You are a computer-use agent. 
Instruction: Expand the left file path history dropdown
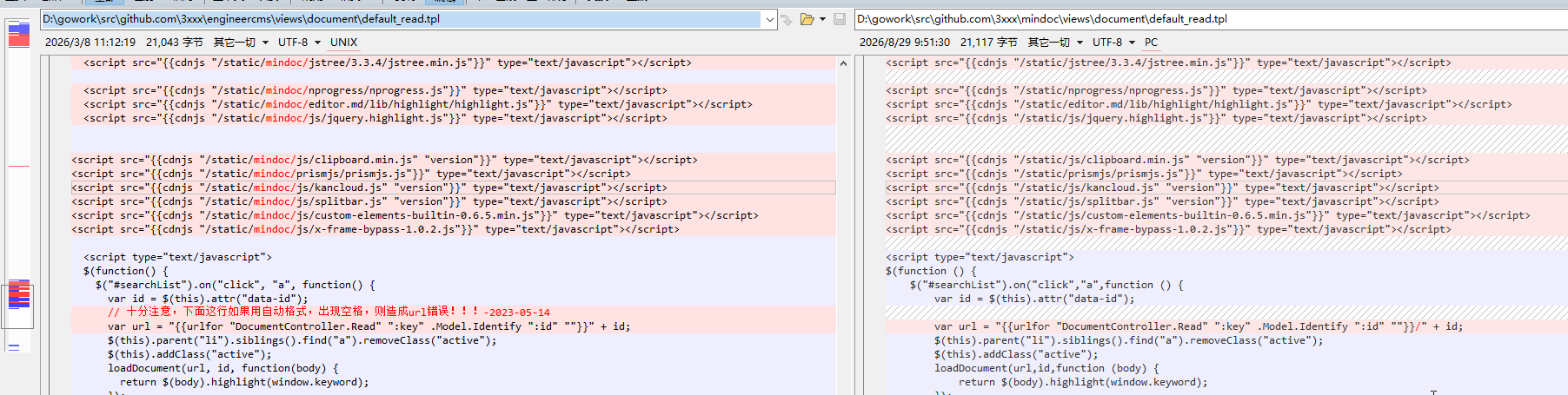769,19
